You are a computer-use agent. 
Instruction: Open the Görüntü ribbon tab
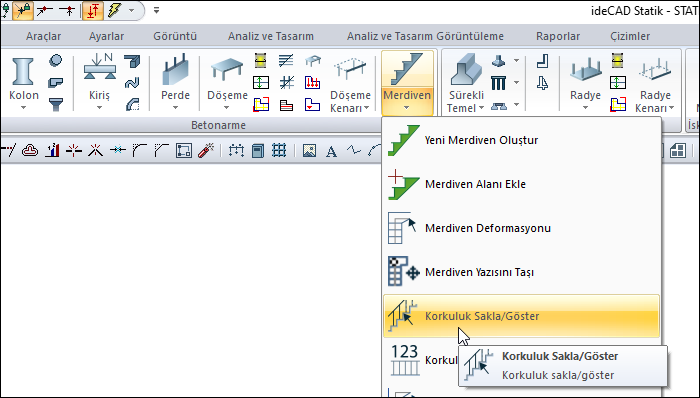175,36
